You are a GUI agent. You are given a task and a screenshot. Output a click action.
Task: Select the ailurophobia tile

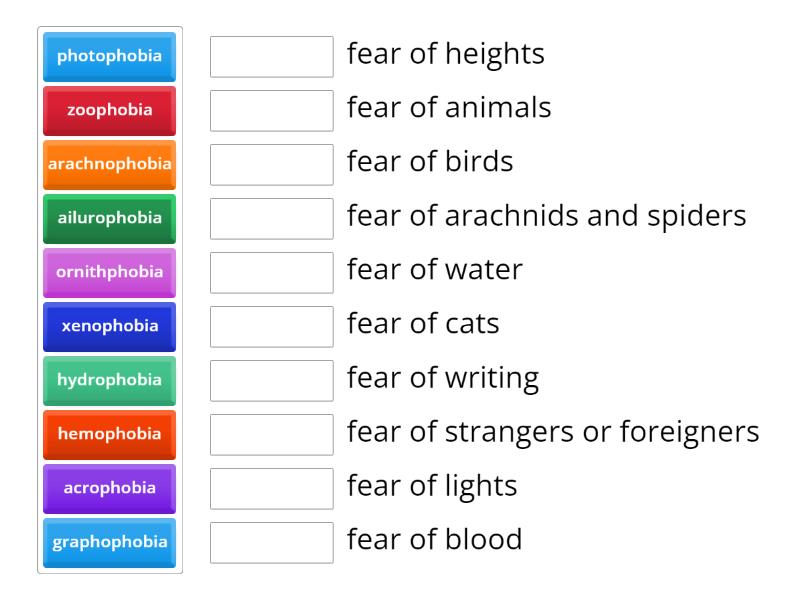coord(109,219)
